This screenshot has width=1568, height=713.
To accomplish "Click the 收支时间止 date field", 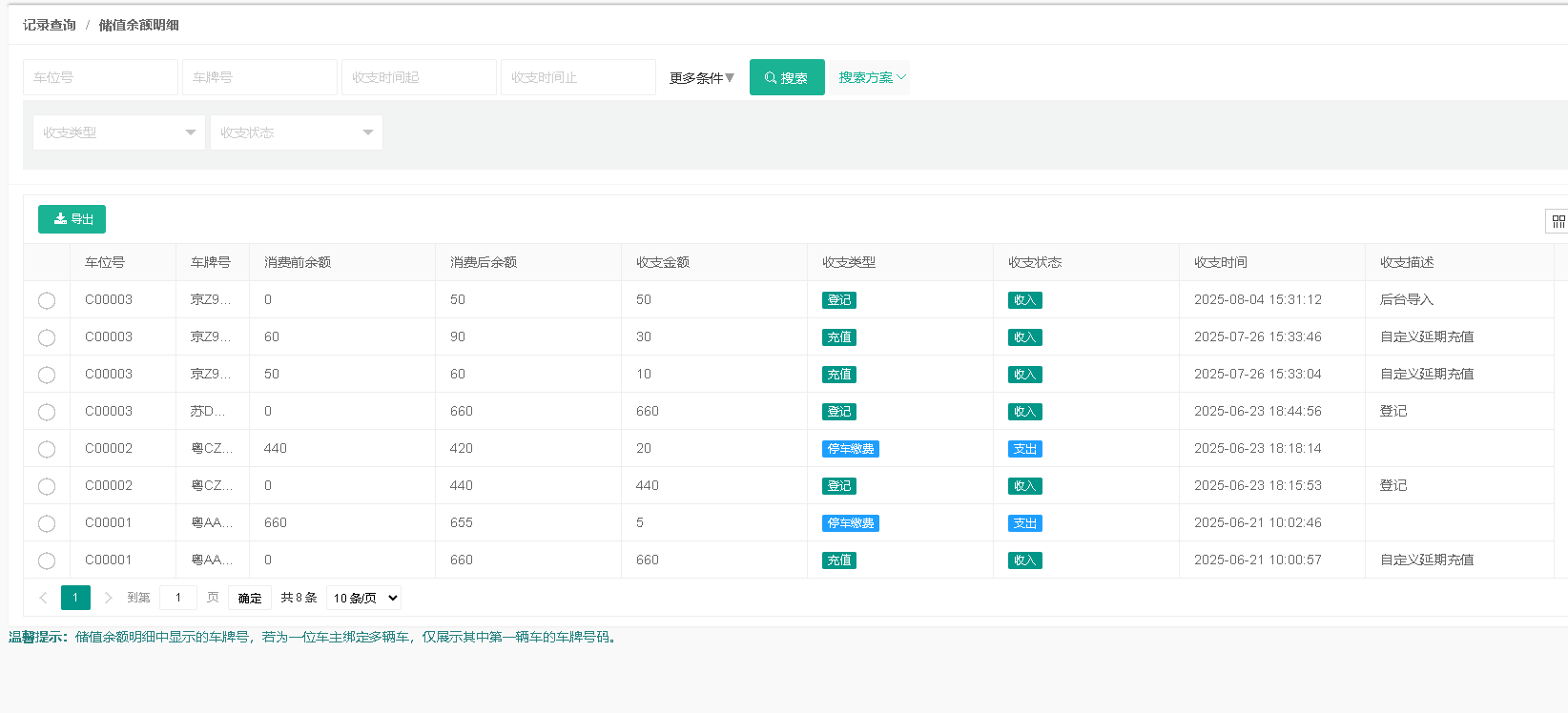I will click(578, 77).
